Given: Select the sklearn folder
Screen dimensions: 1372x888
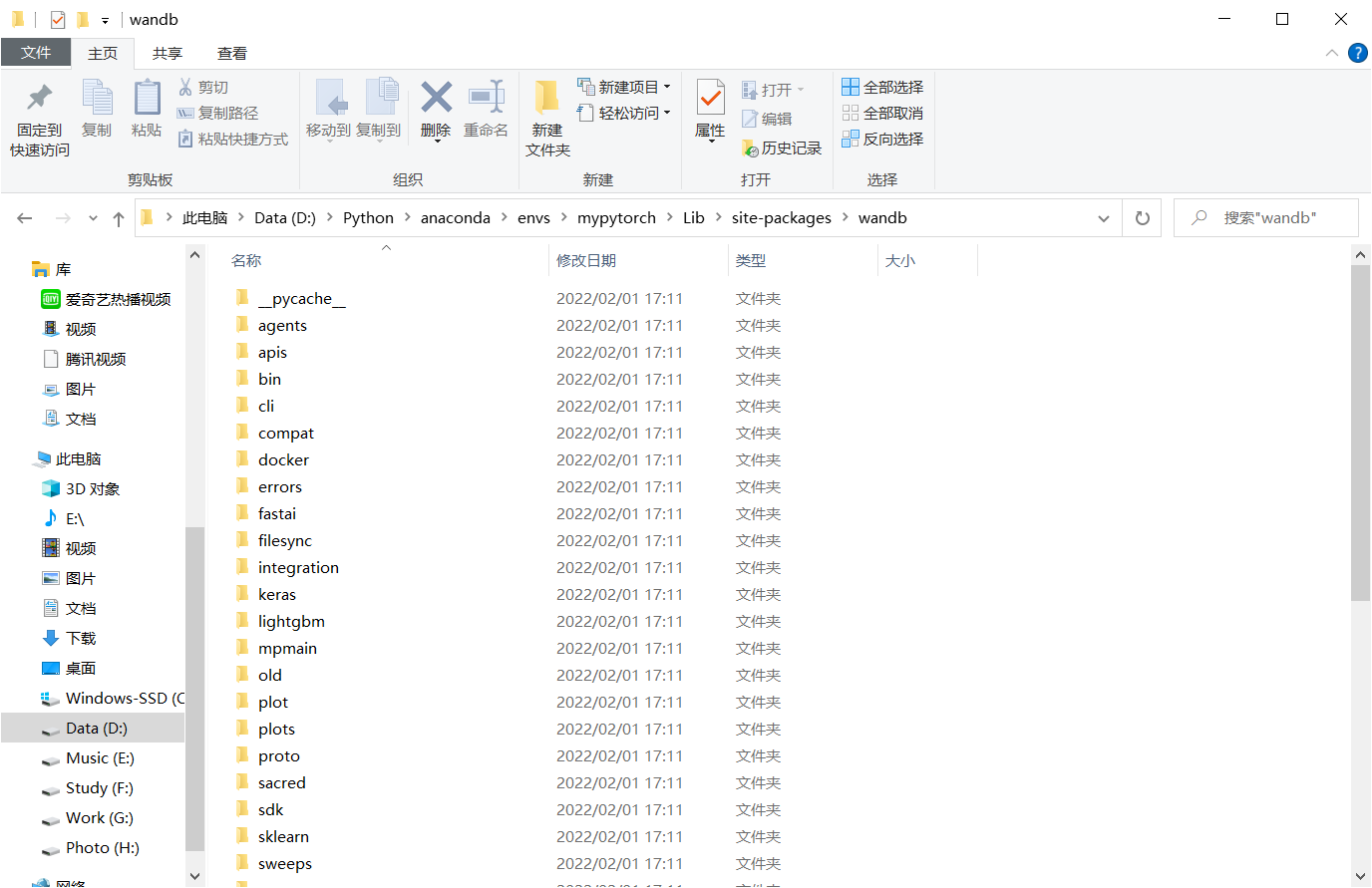Looking at the screenshot, I should coord(283,837).
